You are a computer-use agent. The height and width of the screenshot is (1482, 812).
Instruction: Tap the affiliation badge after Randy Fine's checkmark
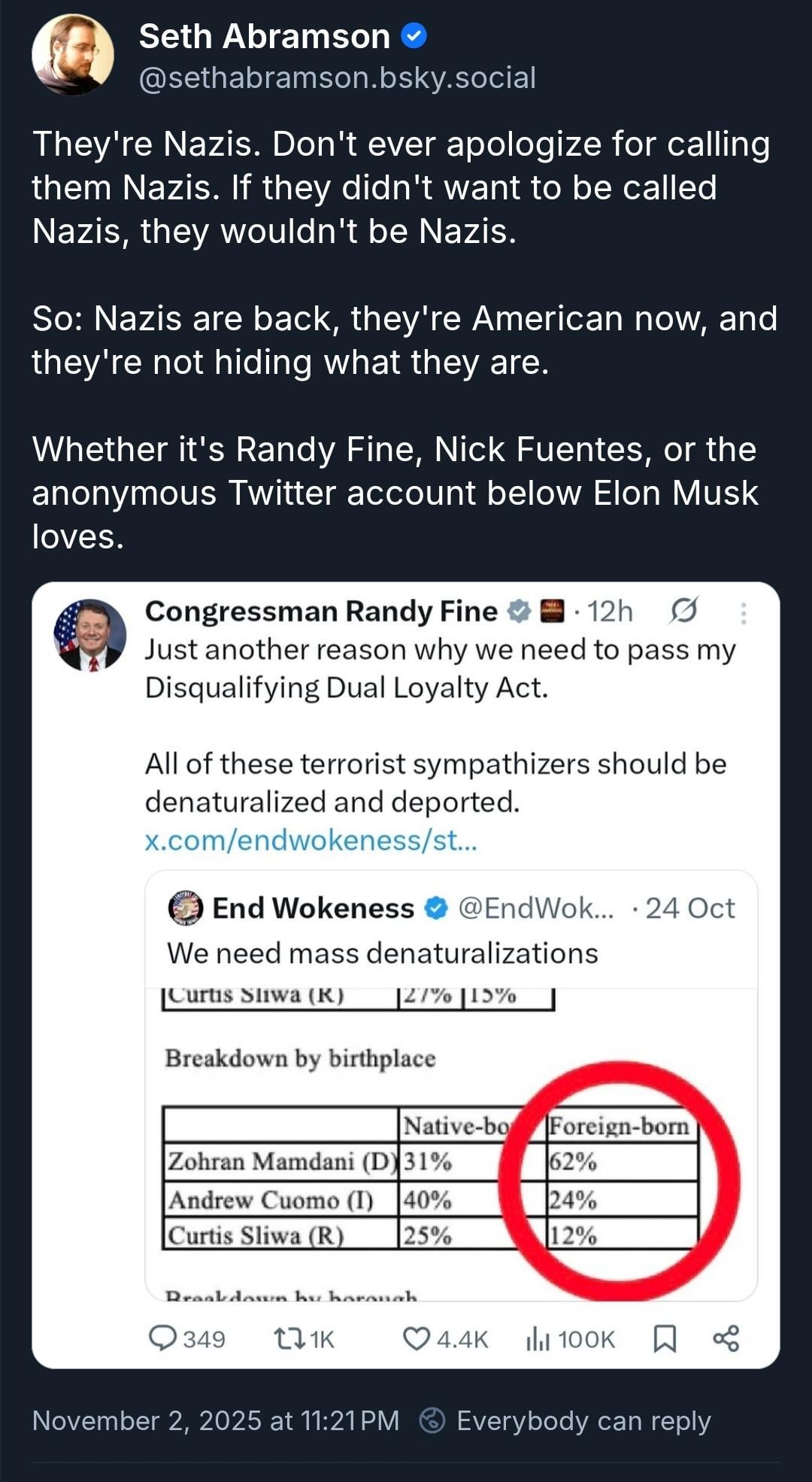coord(553,612)
